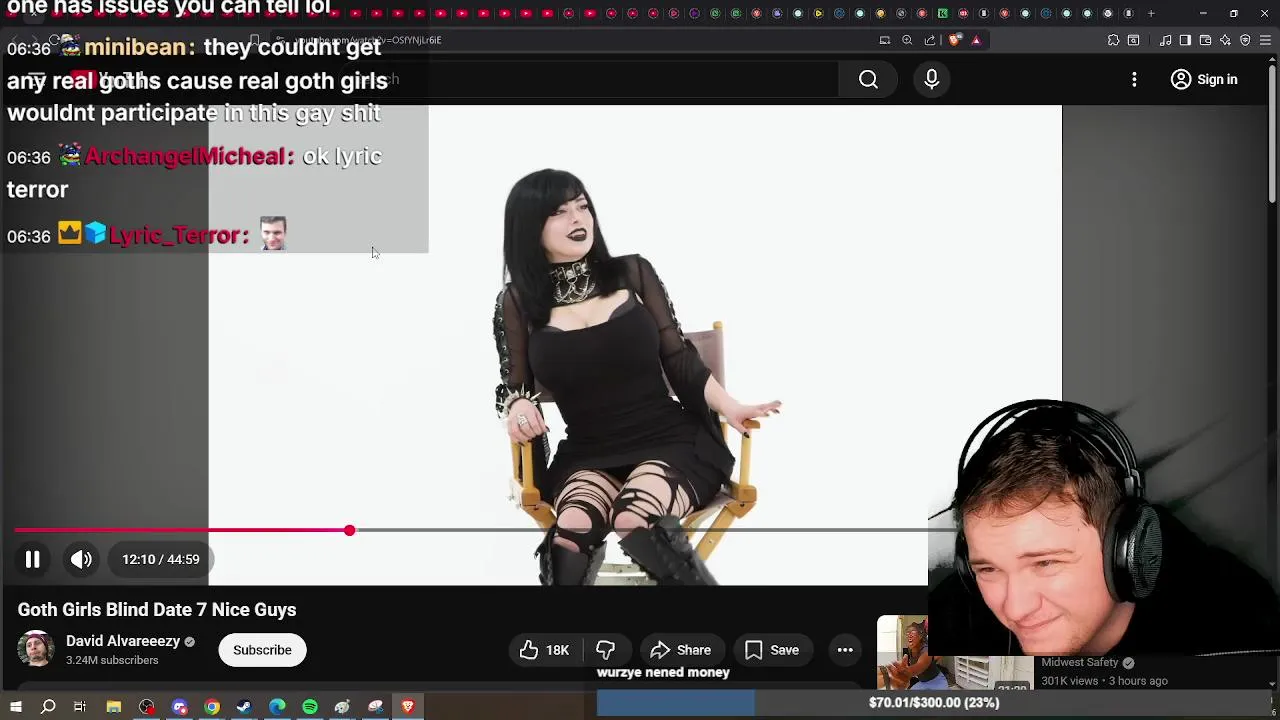The height and width of the screenshot is (720, 1280).
Task: Open OBS Studio from the taskbar
Action: click(146, 707)
